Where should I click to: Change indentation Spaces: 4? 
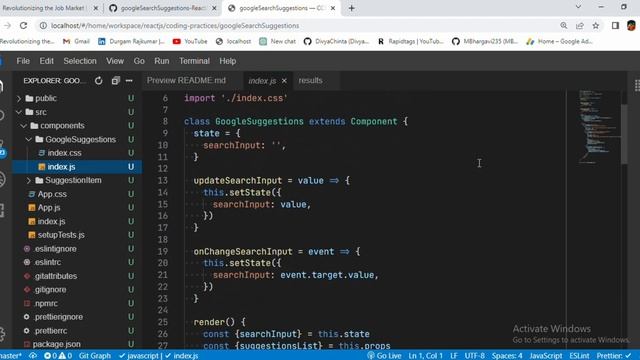pos(507,356)
